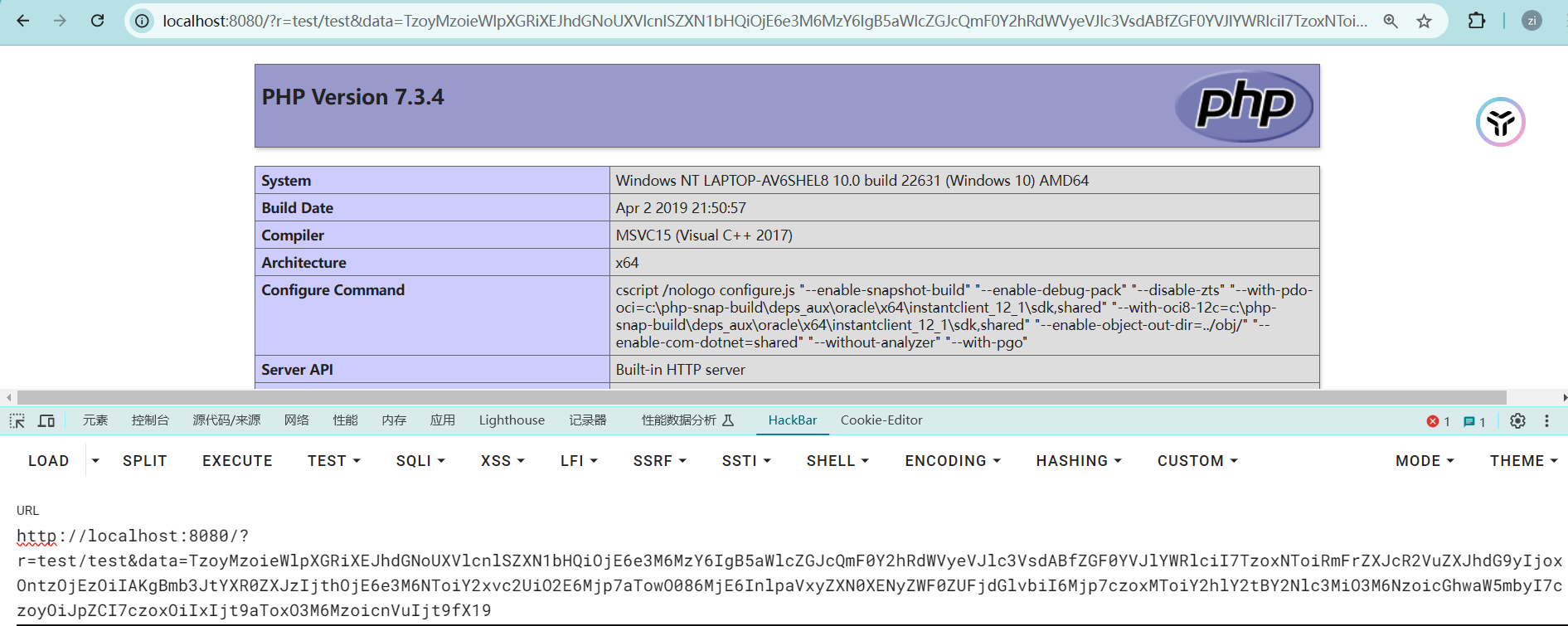The image size is (1568, 626).
Task: Switch to the Lighthouse tab
Action: pos(512,420)
